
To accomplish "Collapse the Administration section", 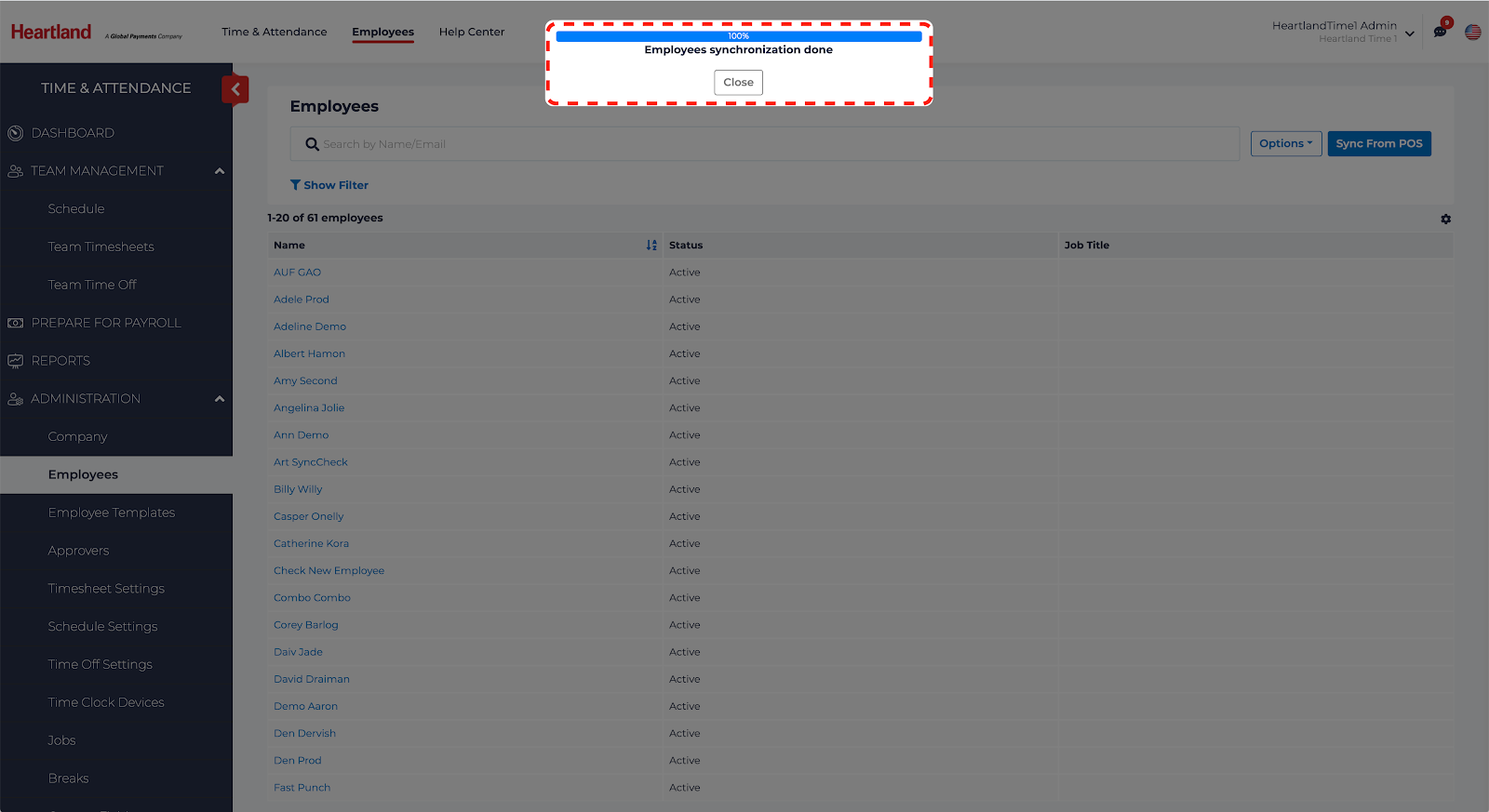I will (220, 399).
